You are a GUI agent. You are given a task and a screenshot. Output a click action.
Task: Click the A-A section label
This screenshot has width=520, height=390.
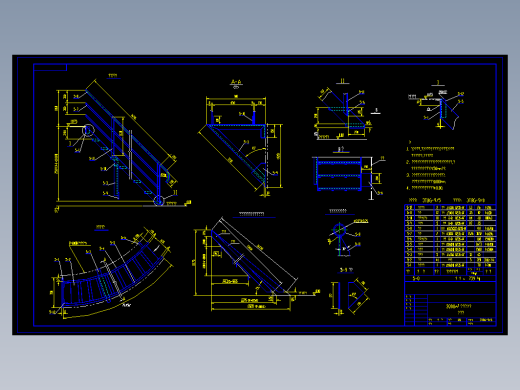click(236, 82)
